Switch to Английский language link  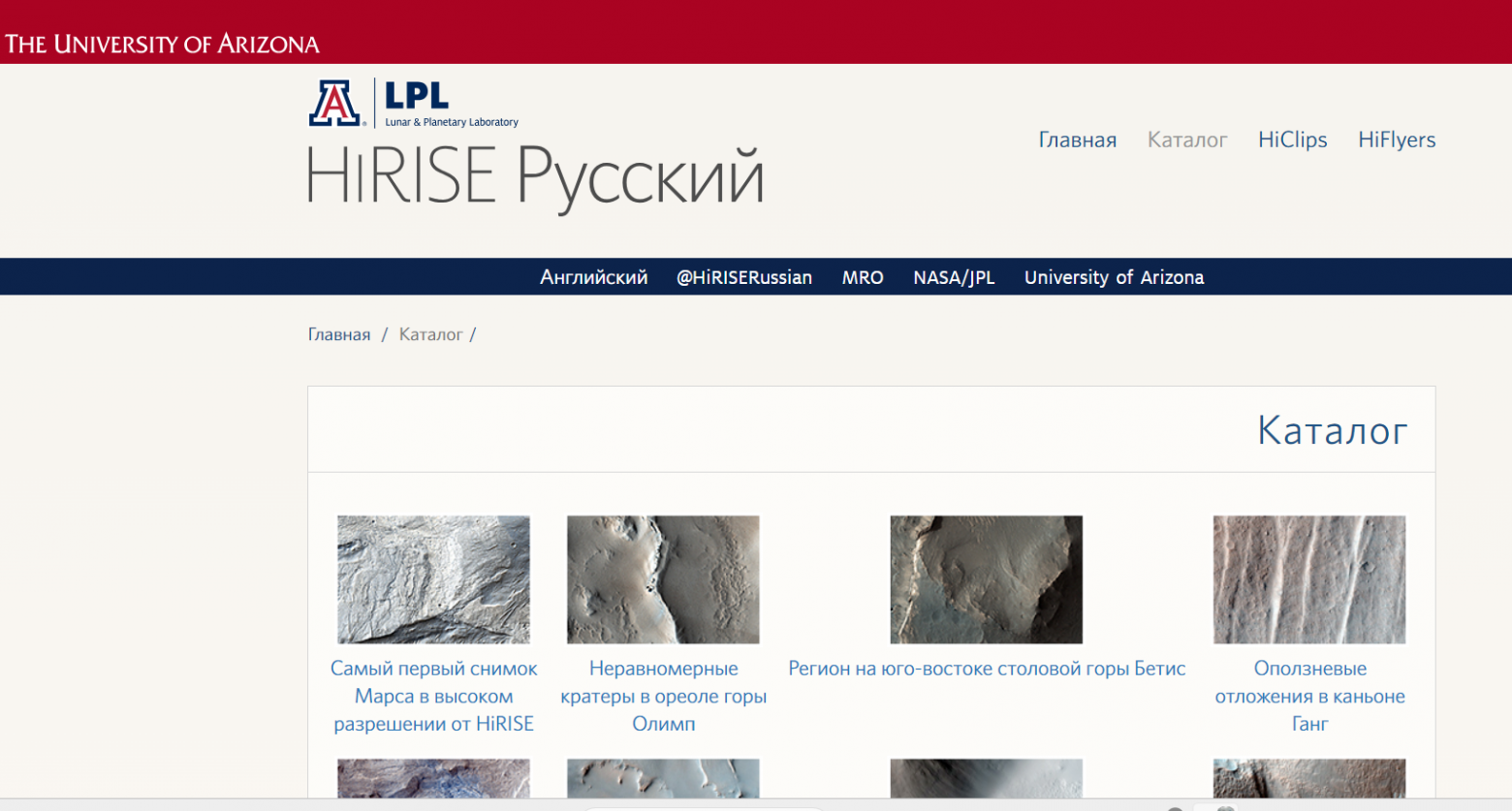click(x=593, y=277)
